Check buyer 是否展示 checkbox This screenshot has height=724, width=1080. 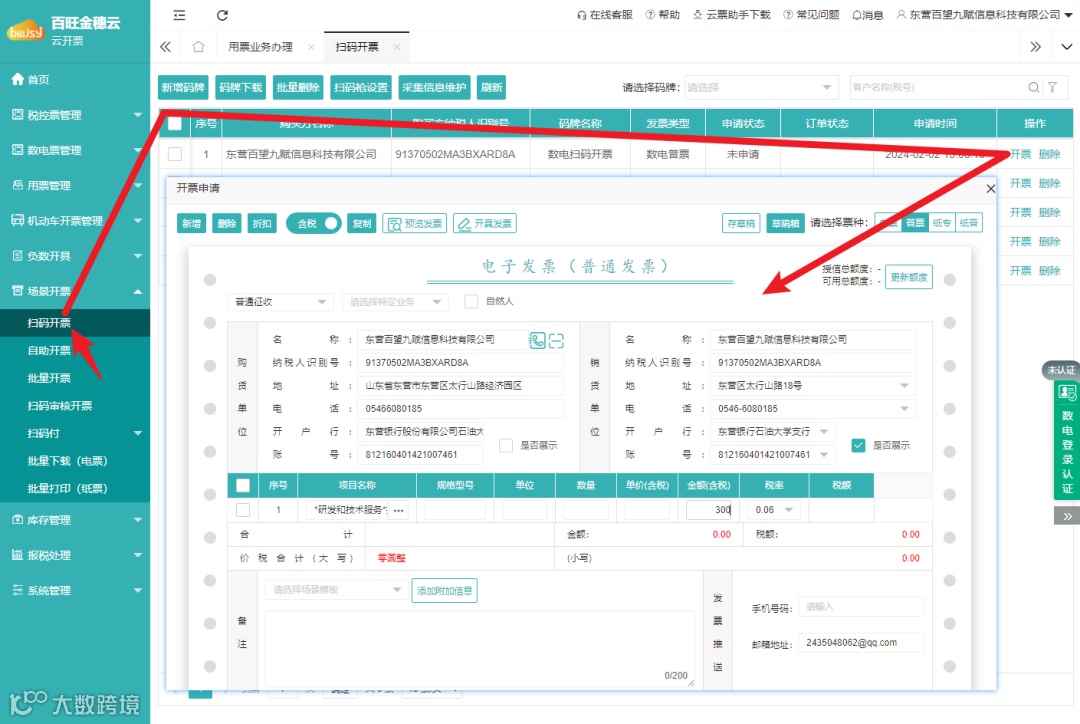coord(506,446)
